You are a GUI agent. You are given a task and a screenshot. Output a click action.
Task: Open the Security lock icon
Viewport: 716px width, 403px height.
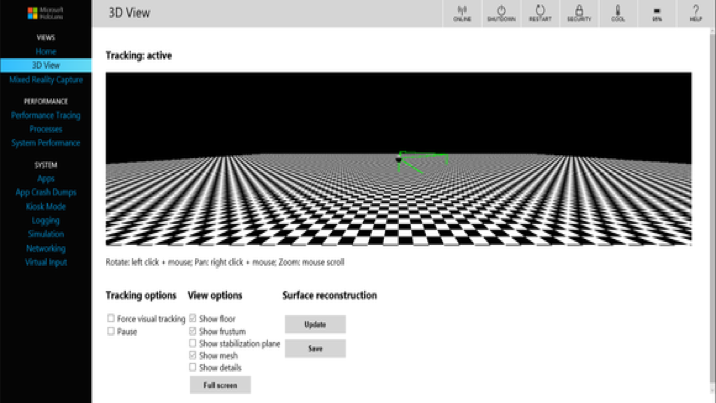[579, 13]
